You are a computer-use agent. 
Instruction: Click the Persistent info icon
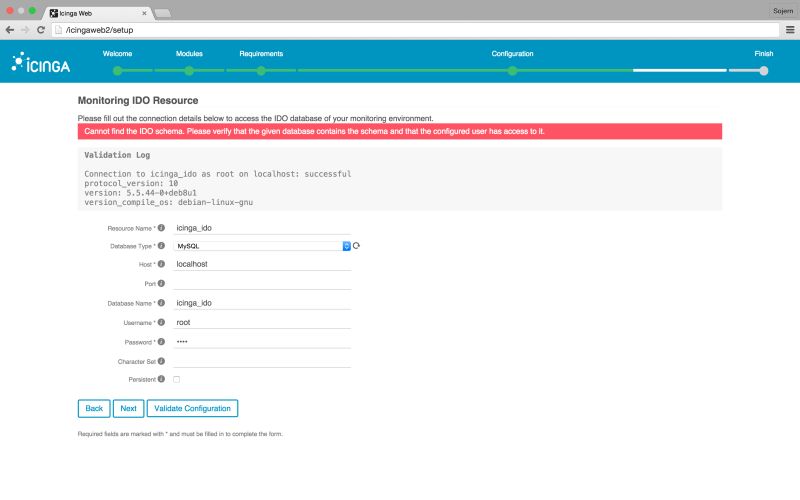point(161,379)
